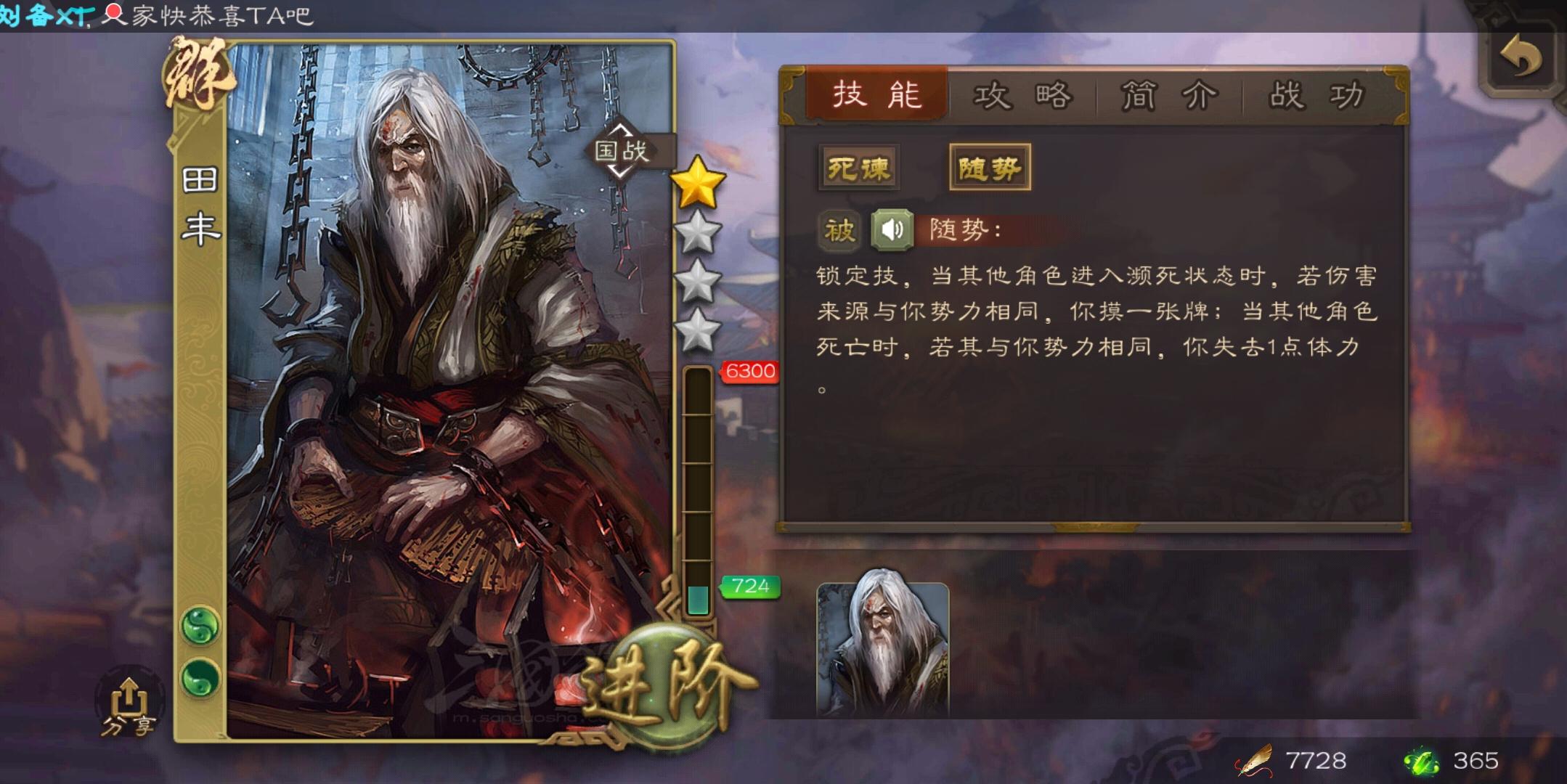
Task: Play the 随势 skill voice speaker icon
Action: coord(892,231)
